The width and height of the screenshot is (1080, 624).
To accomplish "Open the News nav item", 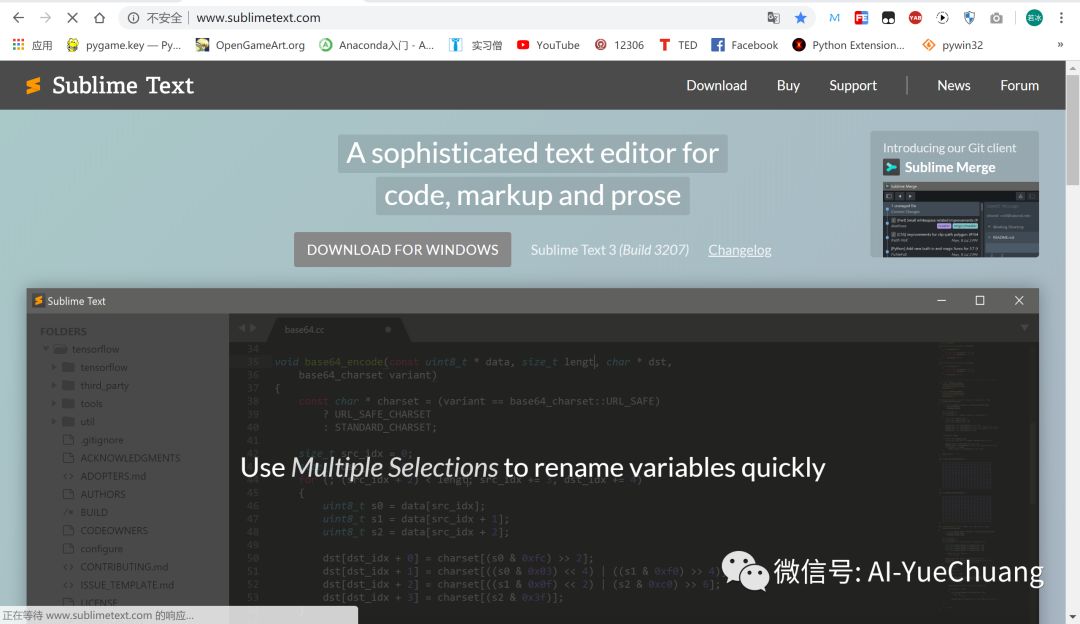I will (x=953, y=85).
